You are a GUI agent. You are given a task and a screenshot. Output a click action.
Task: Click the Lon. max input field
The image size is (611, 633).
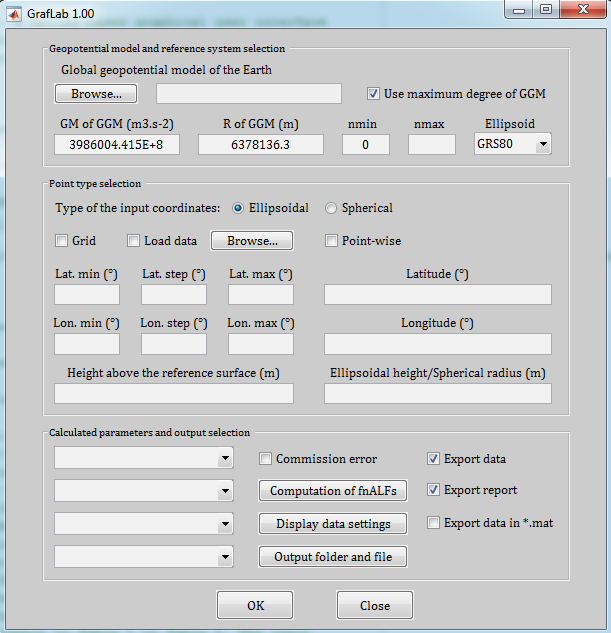(261, 344)
